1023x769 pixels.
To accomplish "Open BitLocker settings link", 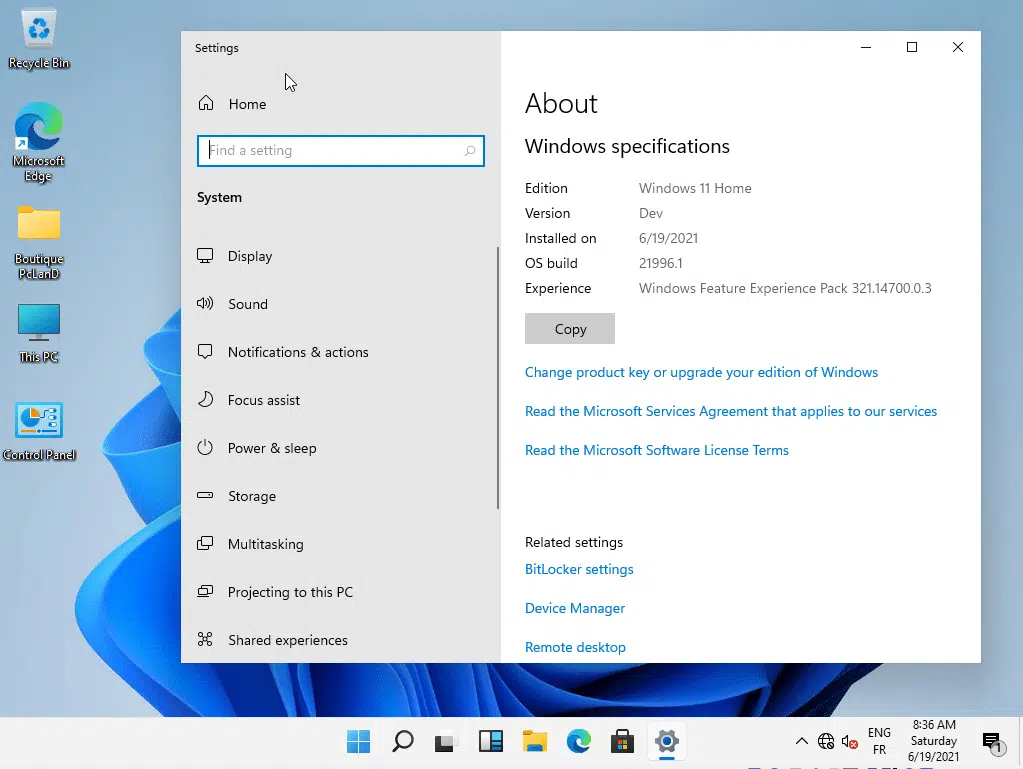I will pos(579,569).
